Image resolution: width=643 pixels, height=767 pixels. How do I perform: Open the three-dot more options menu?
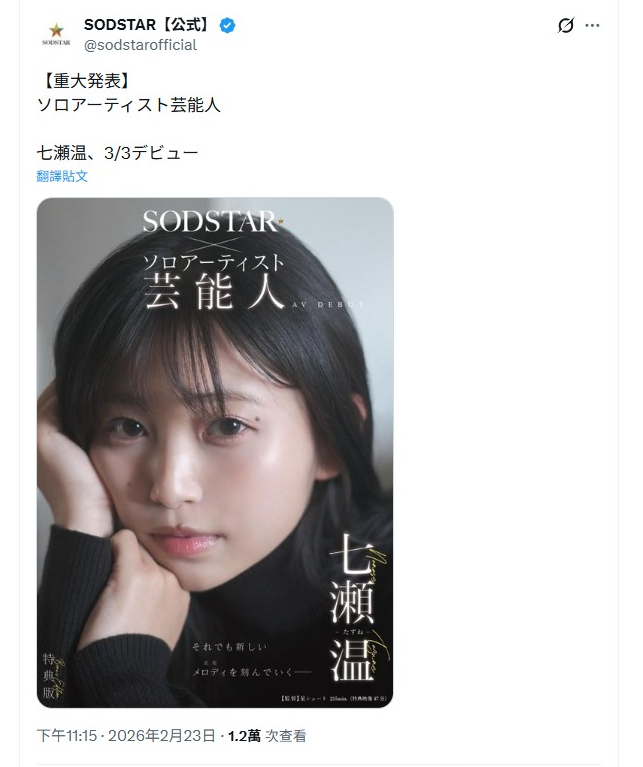click(592, 25)
